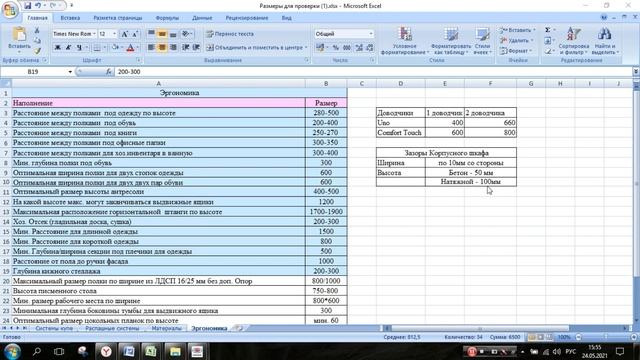Image resolution: width=640 pixels, height=360 pixels.
Task: Apply font color with the red A icon
Action: click(x=130, y=48)
